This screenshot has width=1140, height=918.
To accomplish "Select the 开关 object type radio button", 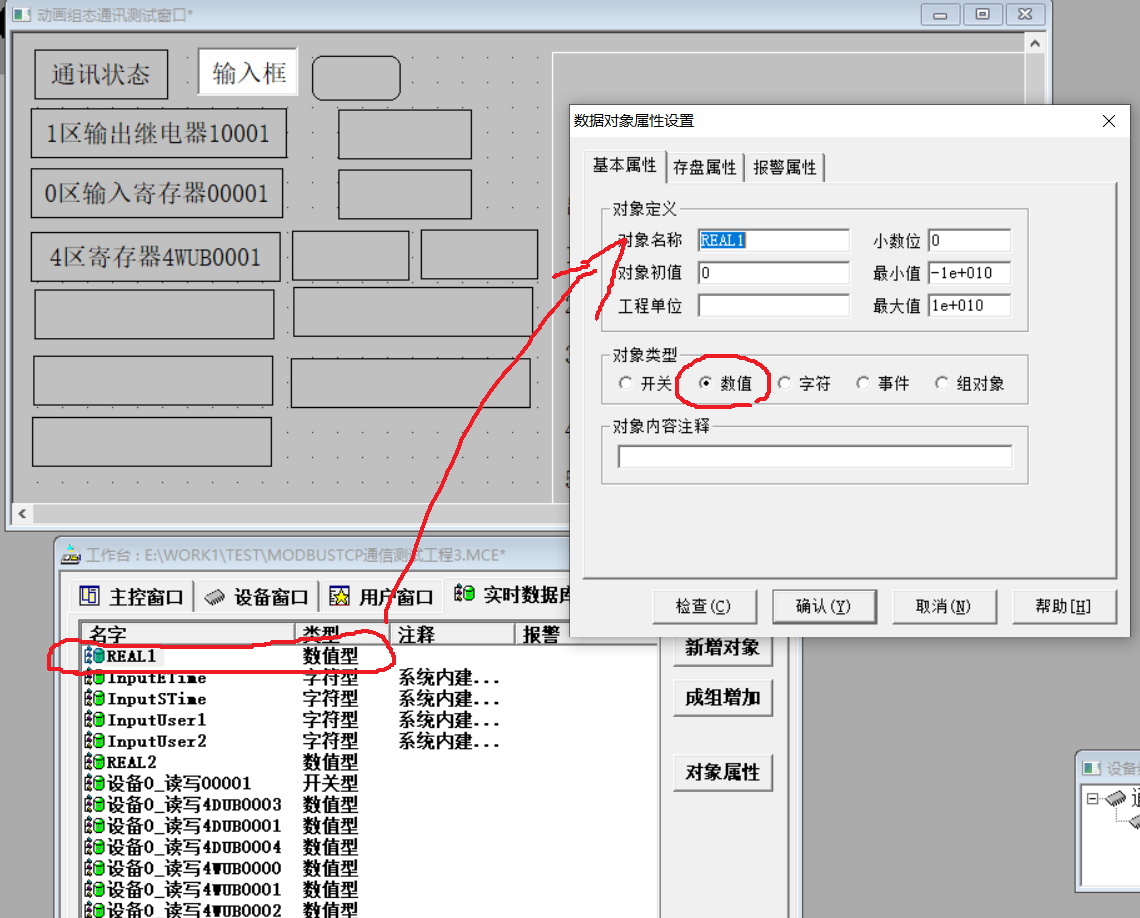I will point(626,383).
